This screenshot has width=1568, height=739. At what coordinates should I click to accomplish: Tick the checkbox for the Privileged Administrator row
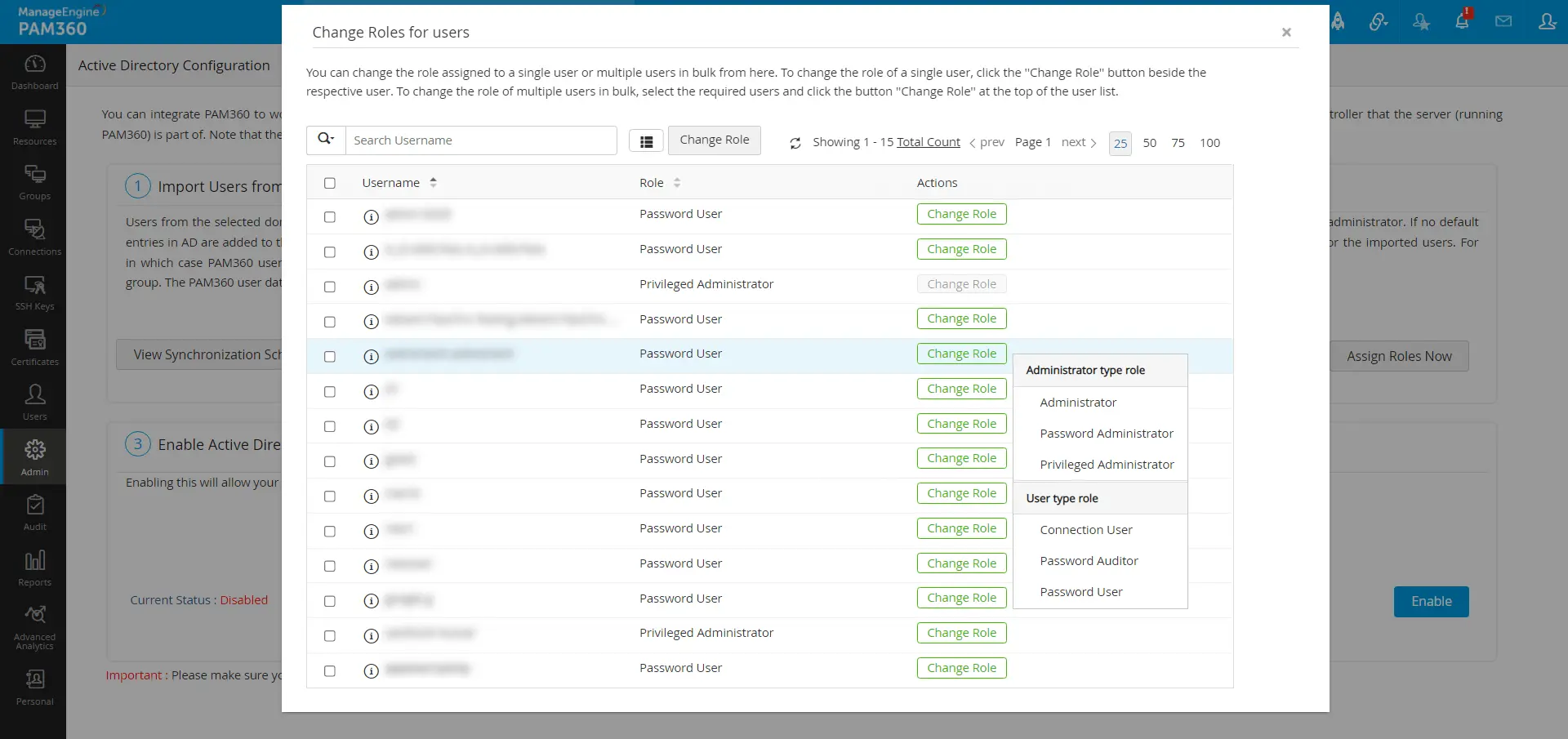point(330,287)
